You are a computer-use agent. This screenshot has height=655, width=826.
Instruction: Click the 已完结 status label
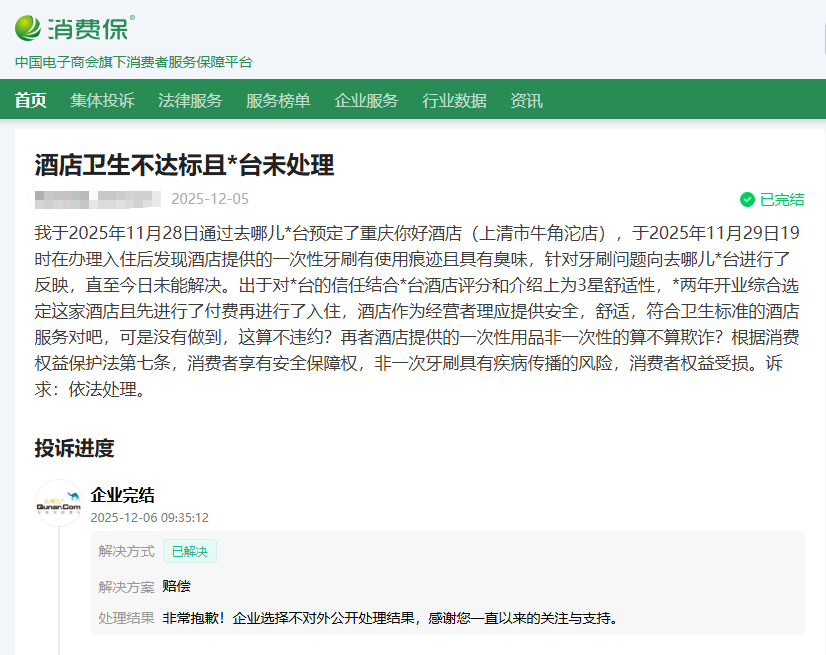click(x=782, y=199)
